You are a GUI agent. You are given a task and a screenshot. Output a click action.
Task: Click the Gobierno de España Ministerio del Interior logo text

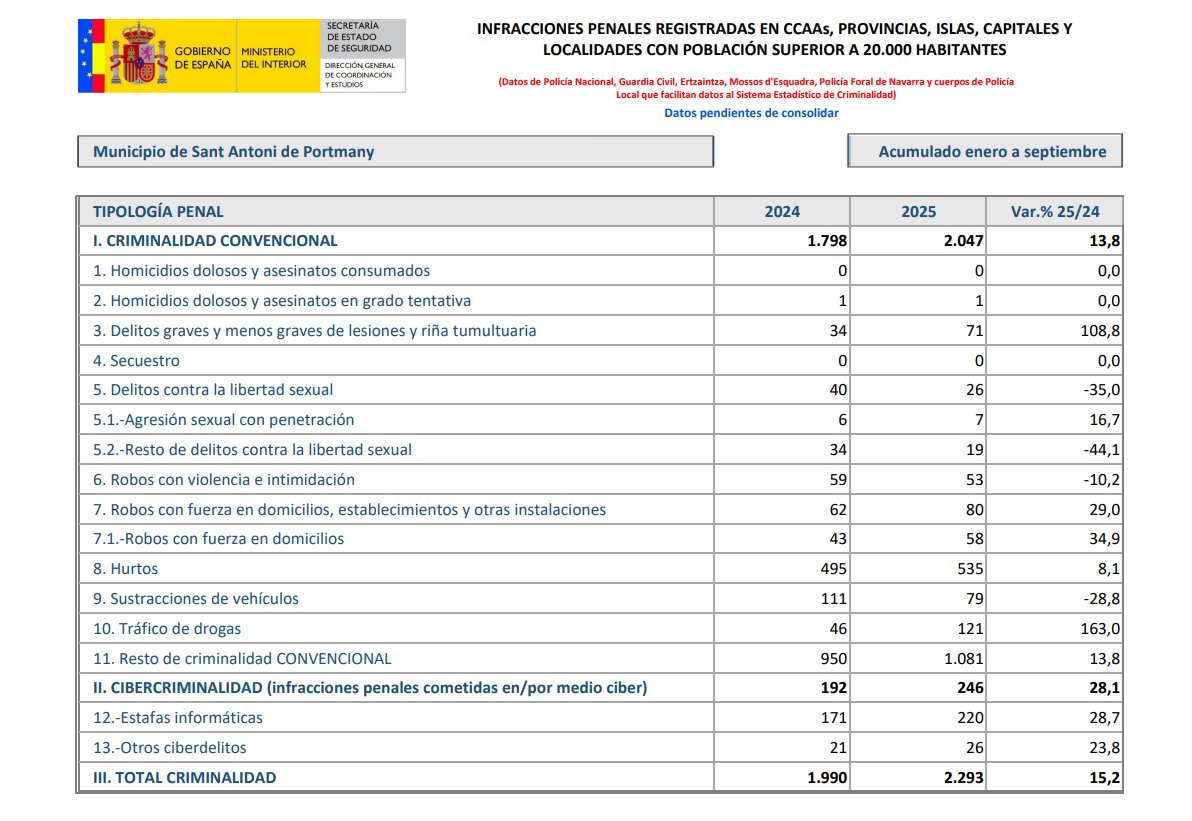pyautogui.click(x=235, y=57)
